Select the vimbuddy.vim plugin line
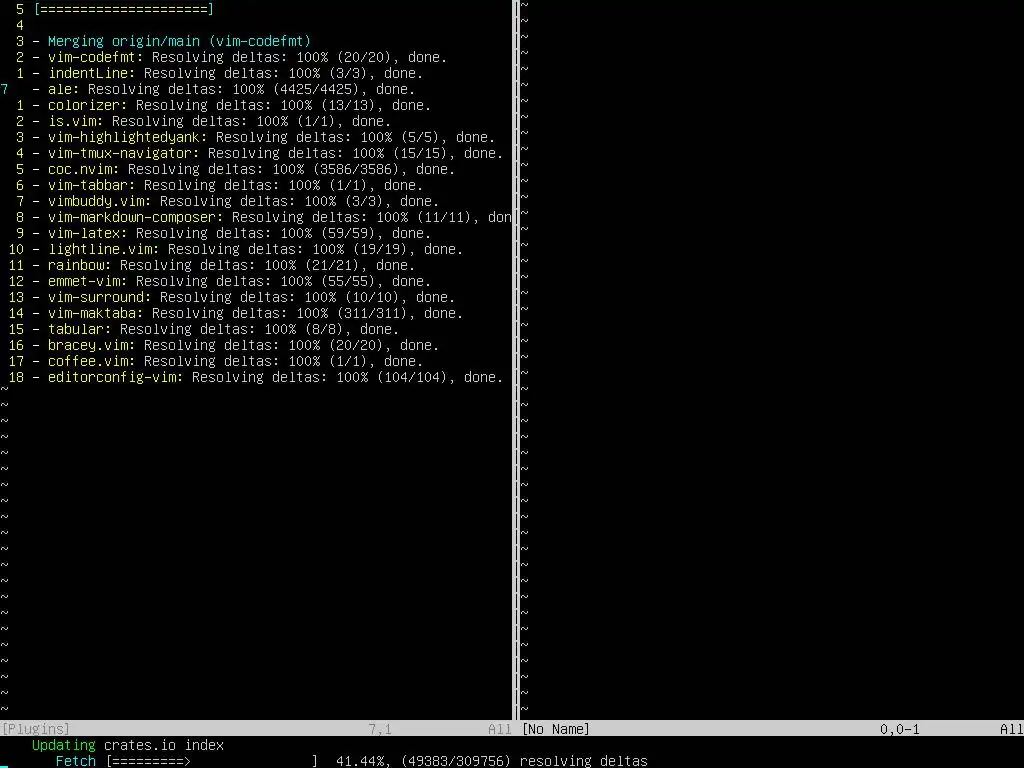1024x768 pixels. [236, 201]
